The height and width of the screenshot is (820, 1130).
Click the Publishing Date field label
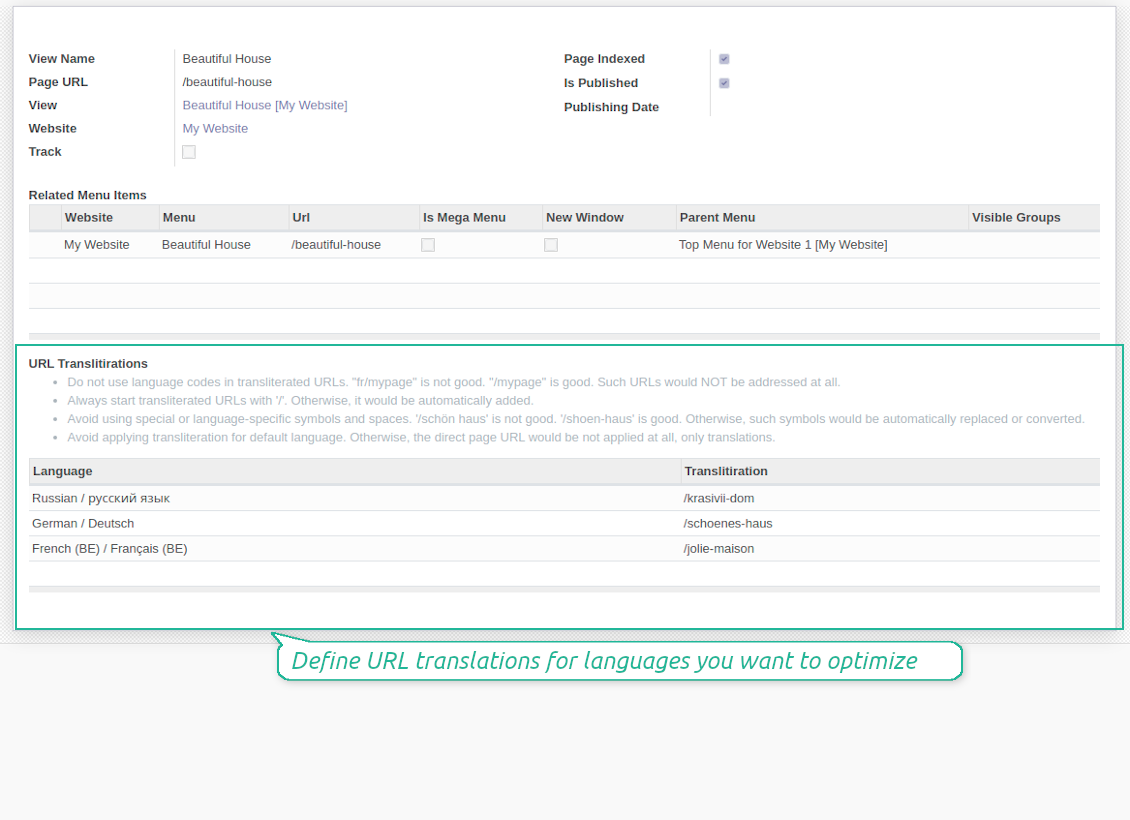(611, 107)
